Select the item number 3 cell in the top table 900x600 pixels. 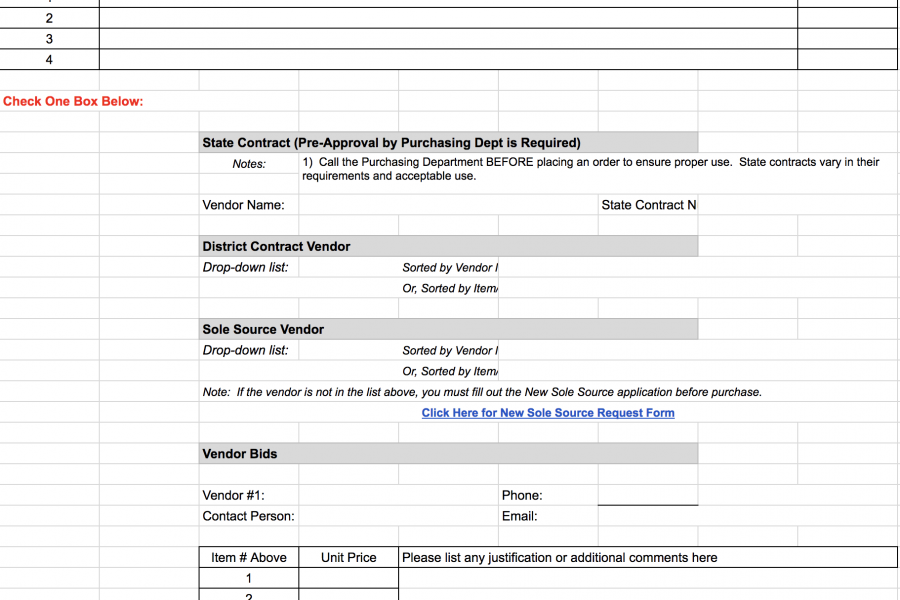point(49,39)
